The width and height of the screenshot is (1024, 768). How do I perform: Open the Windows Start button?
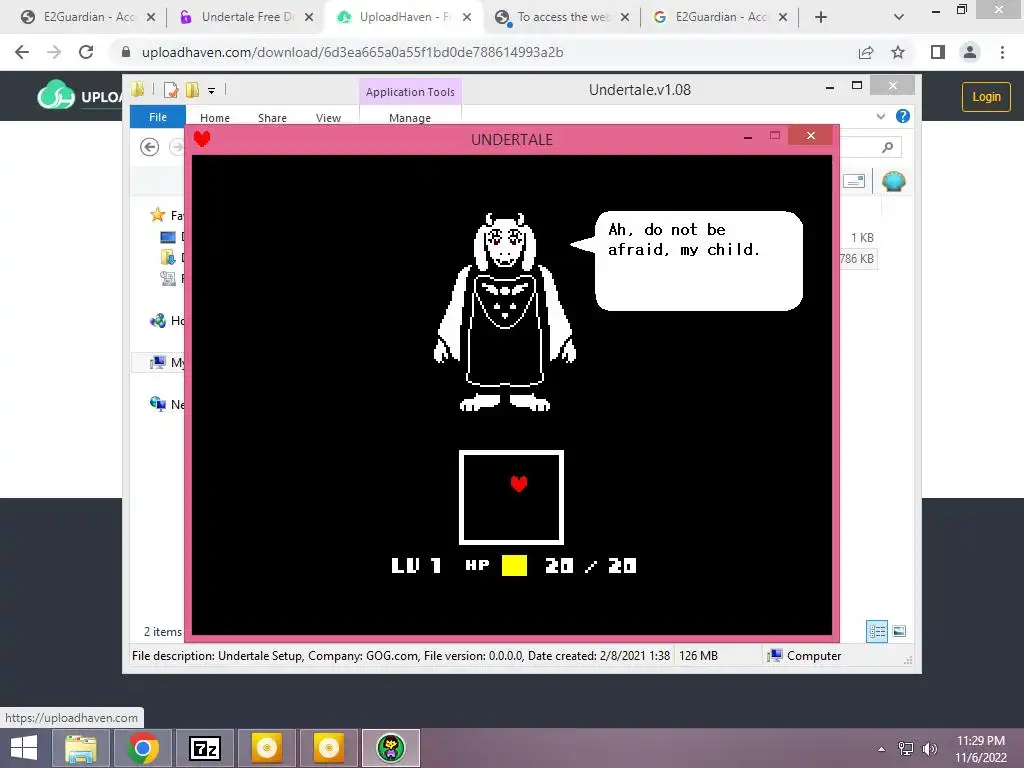(x=24, y=748)
